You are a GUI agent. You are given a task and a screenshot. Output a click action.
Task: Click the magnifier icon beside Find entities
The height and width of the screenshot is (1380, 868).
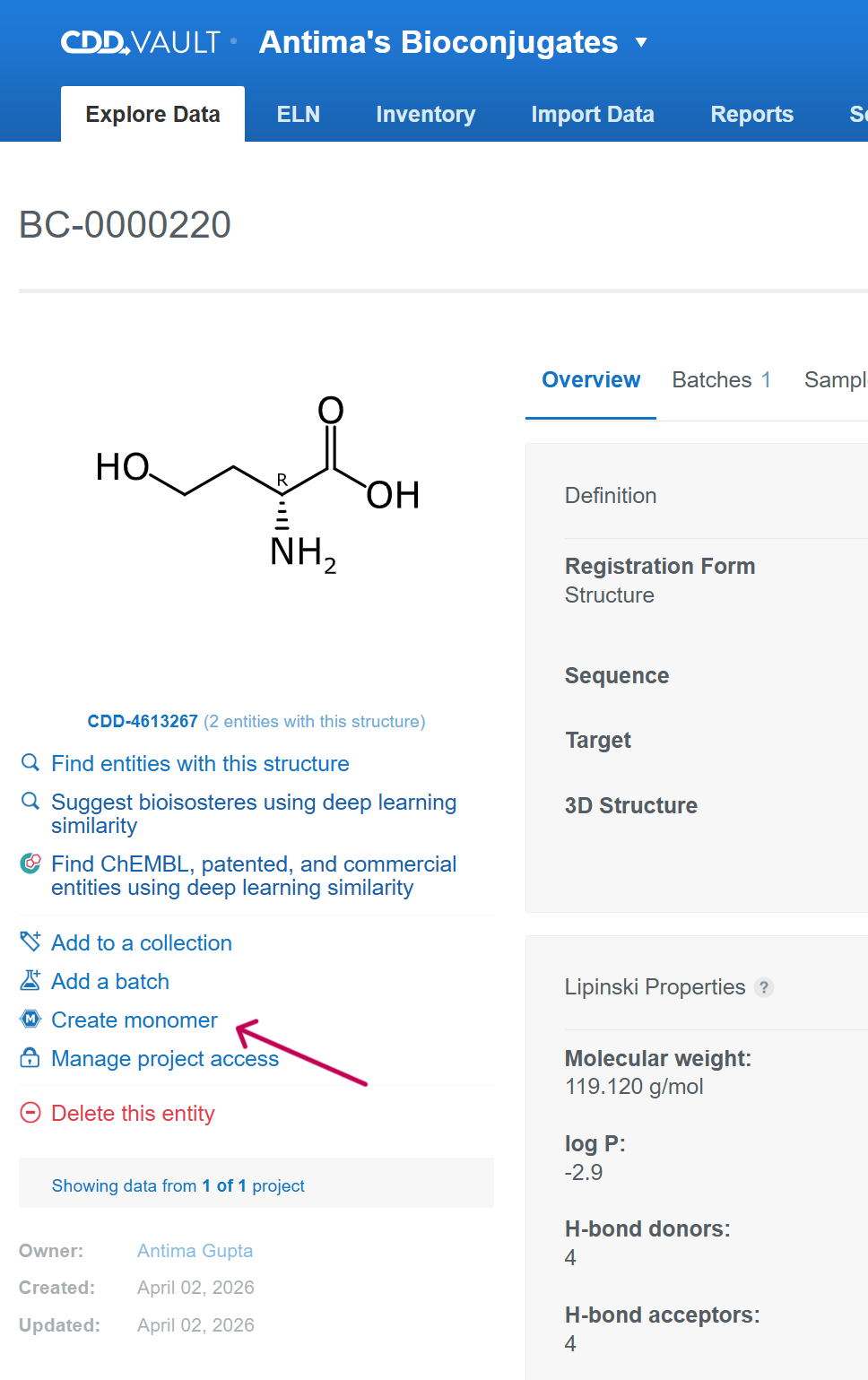coord(30,763)
